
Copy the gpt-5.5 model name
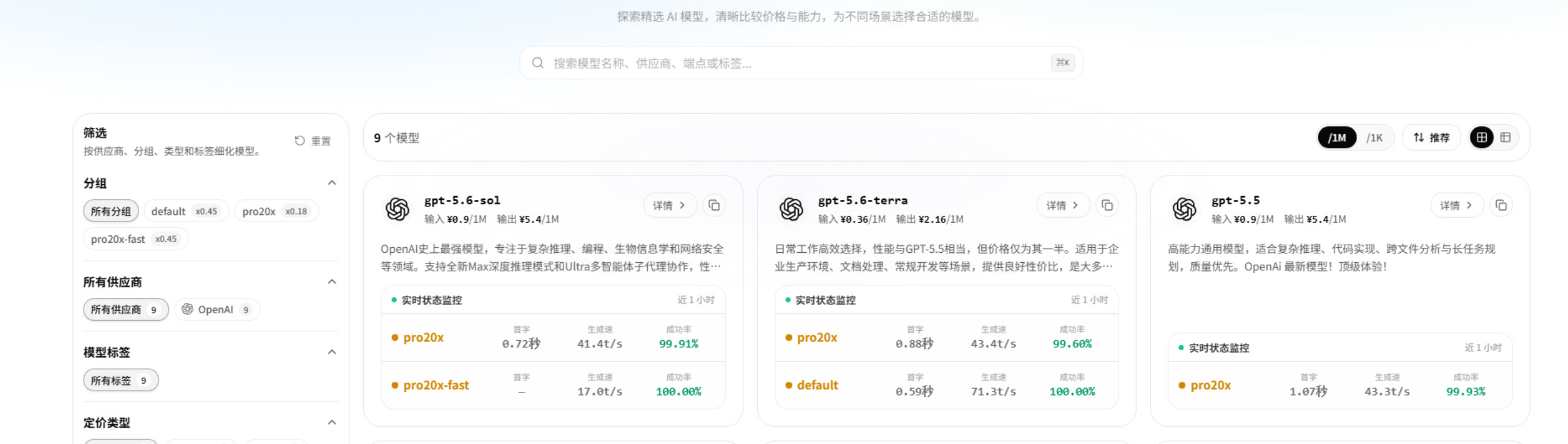[1501, 206]
